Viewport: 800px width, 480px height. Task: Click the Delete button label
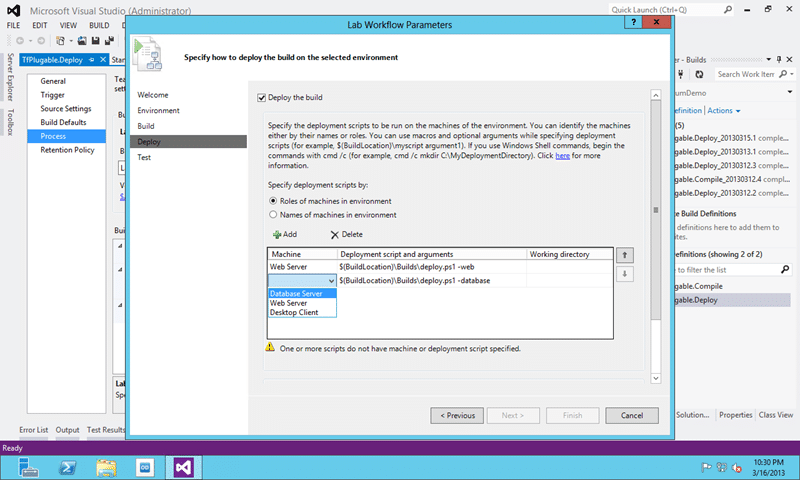(352, 234)
